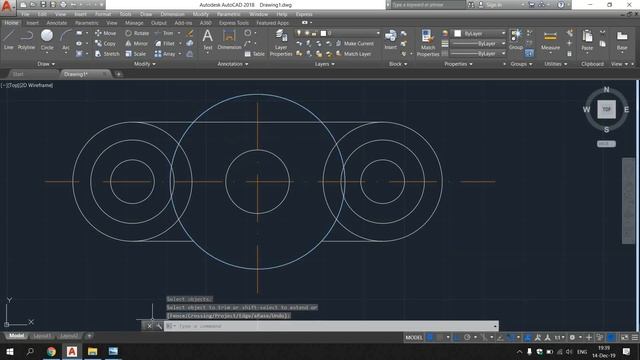640x360 pixels.
Task: Click the Base view icon
Action: [x=622, y=40]
